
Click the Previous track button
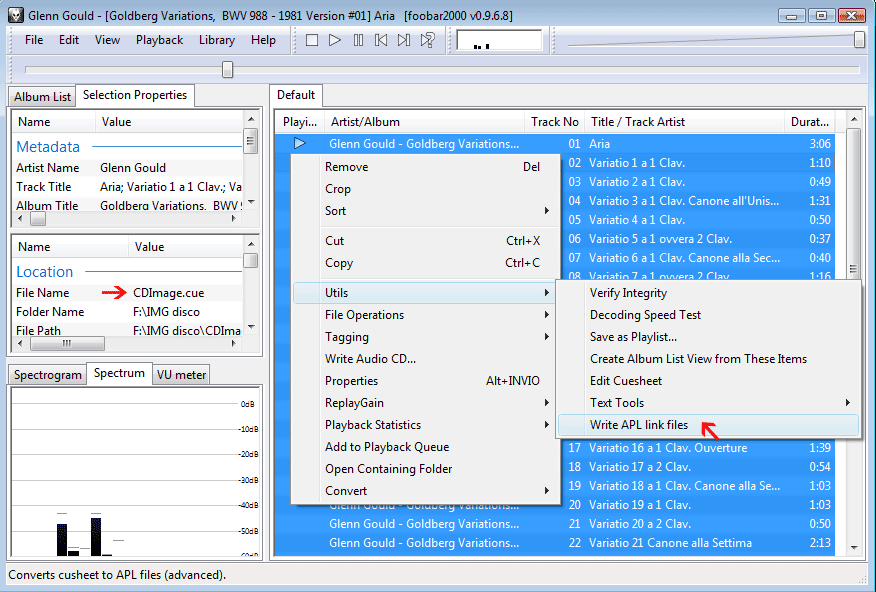(x=381, y=40)
